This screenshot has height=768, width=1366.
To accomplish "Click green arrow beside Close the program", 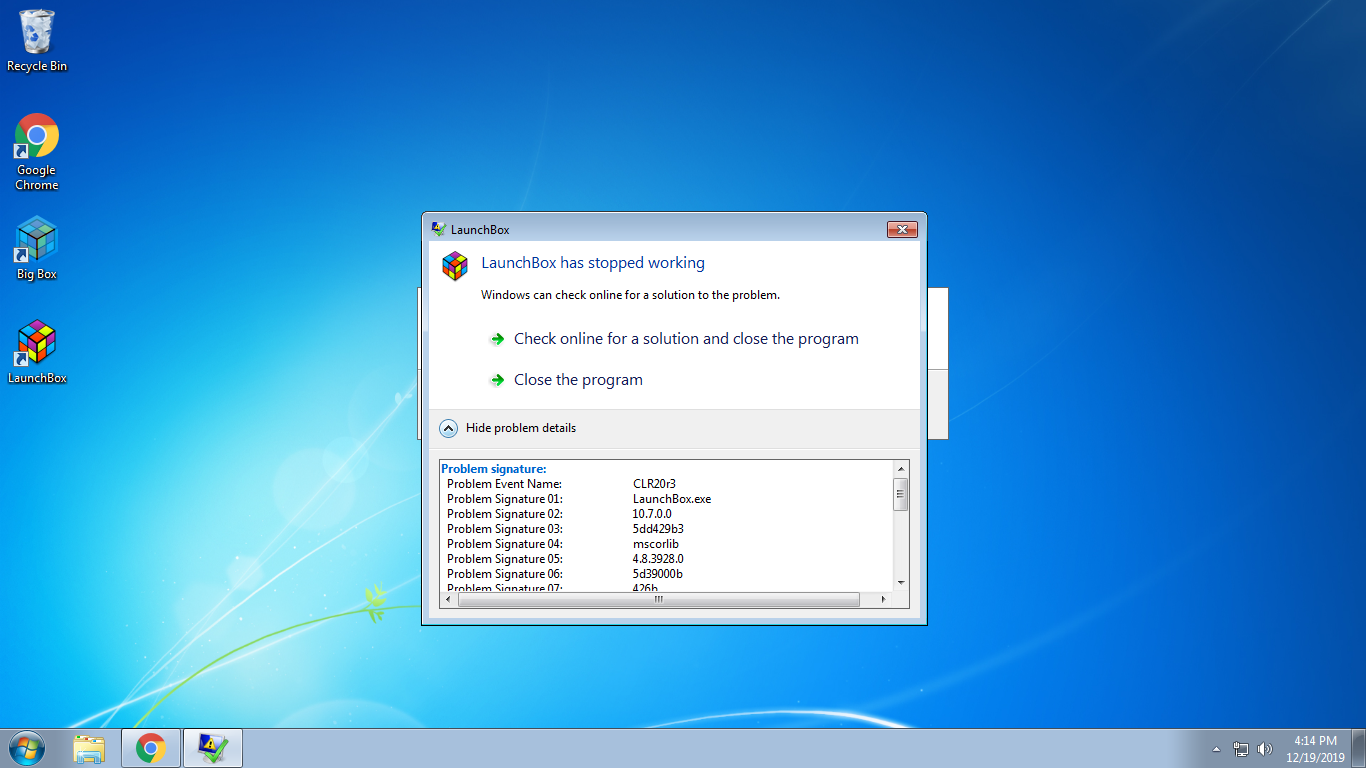I will click(x=497, y=380).
